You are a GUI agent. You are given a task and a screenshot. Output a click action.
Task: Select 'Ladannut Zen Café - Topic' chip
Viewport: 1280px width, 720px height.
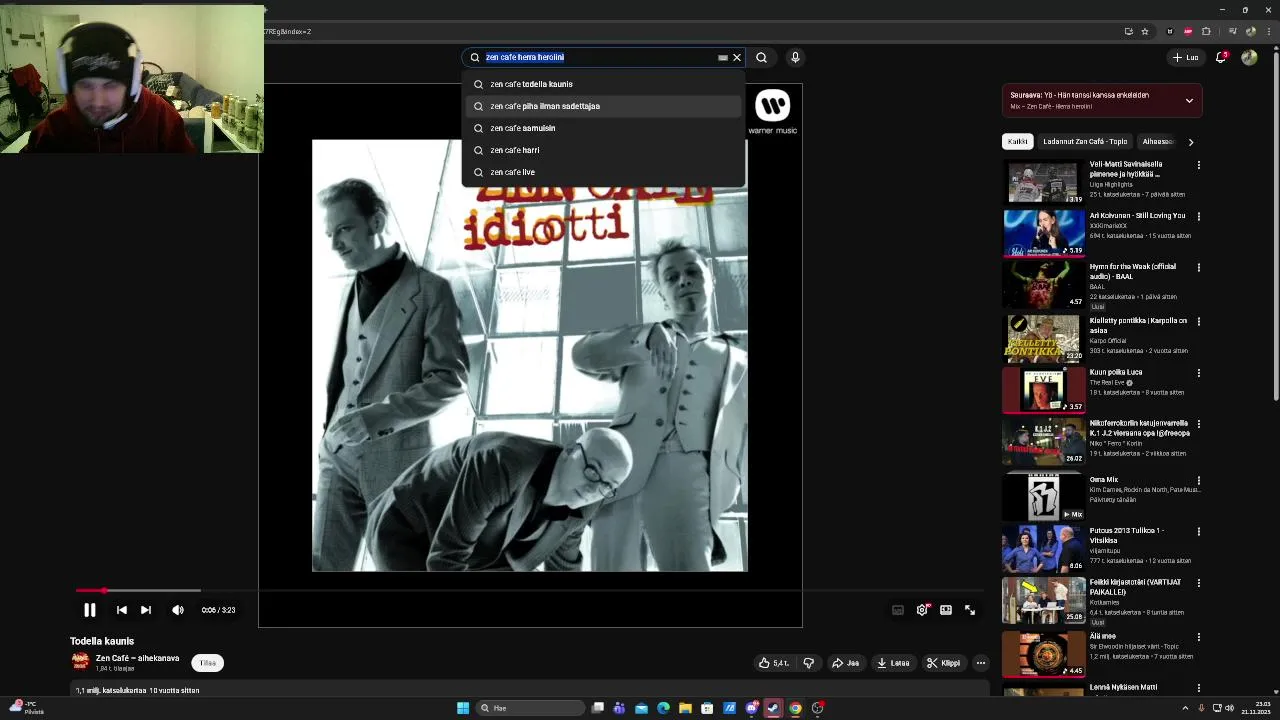1085,142
